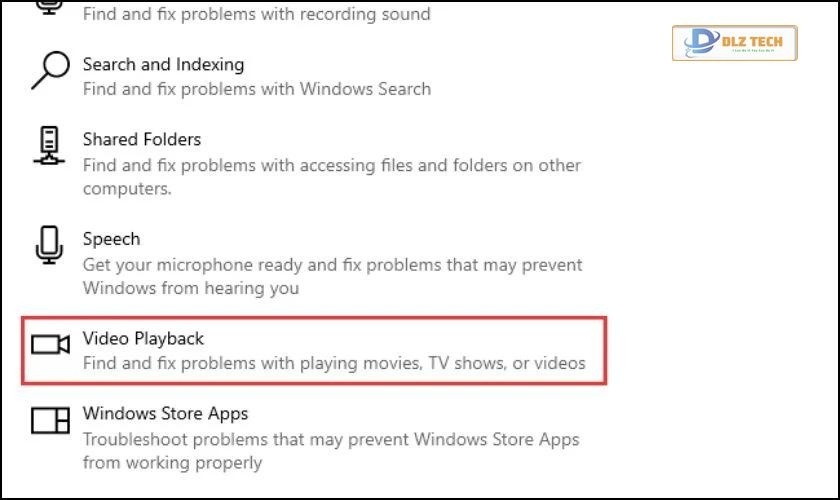Click the Search and Indexing magnifier icon
Viewport: 840px width, 500px height.
(x=49, y=72)
